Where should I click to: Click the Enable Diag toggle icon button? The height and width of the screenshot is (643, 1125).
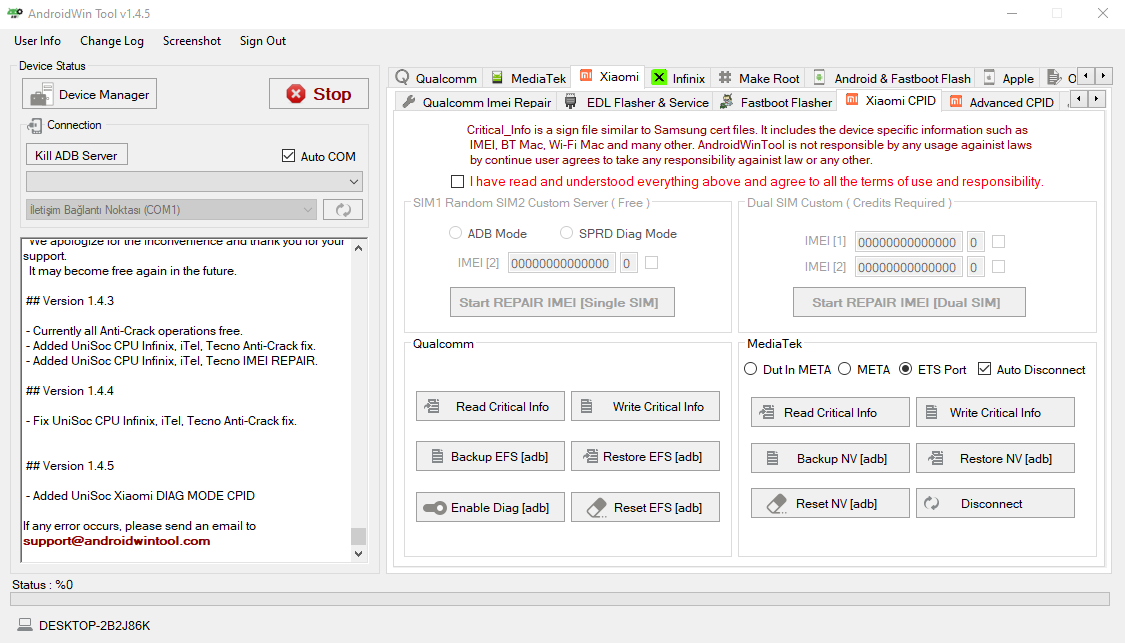(x=490, y=507)
